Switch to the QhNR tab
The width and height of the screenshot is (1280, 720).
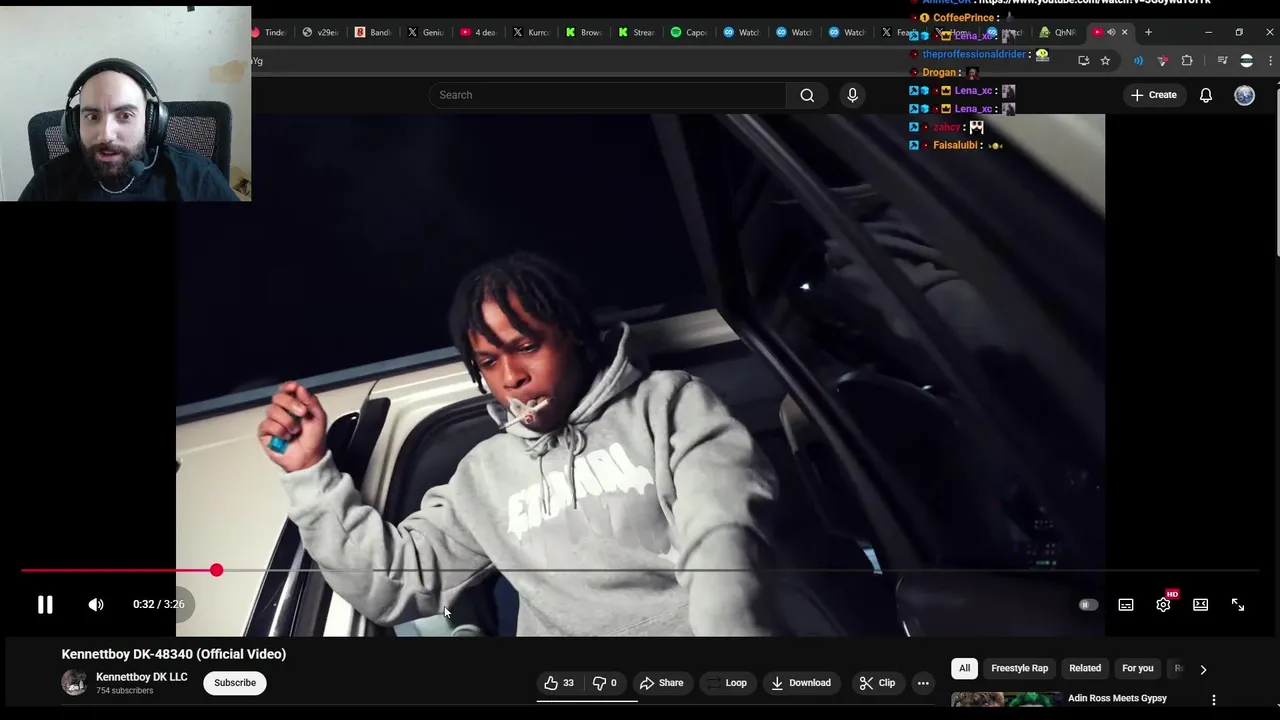pos(1059,32)
